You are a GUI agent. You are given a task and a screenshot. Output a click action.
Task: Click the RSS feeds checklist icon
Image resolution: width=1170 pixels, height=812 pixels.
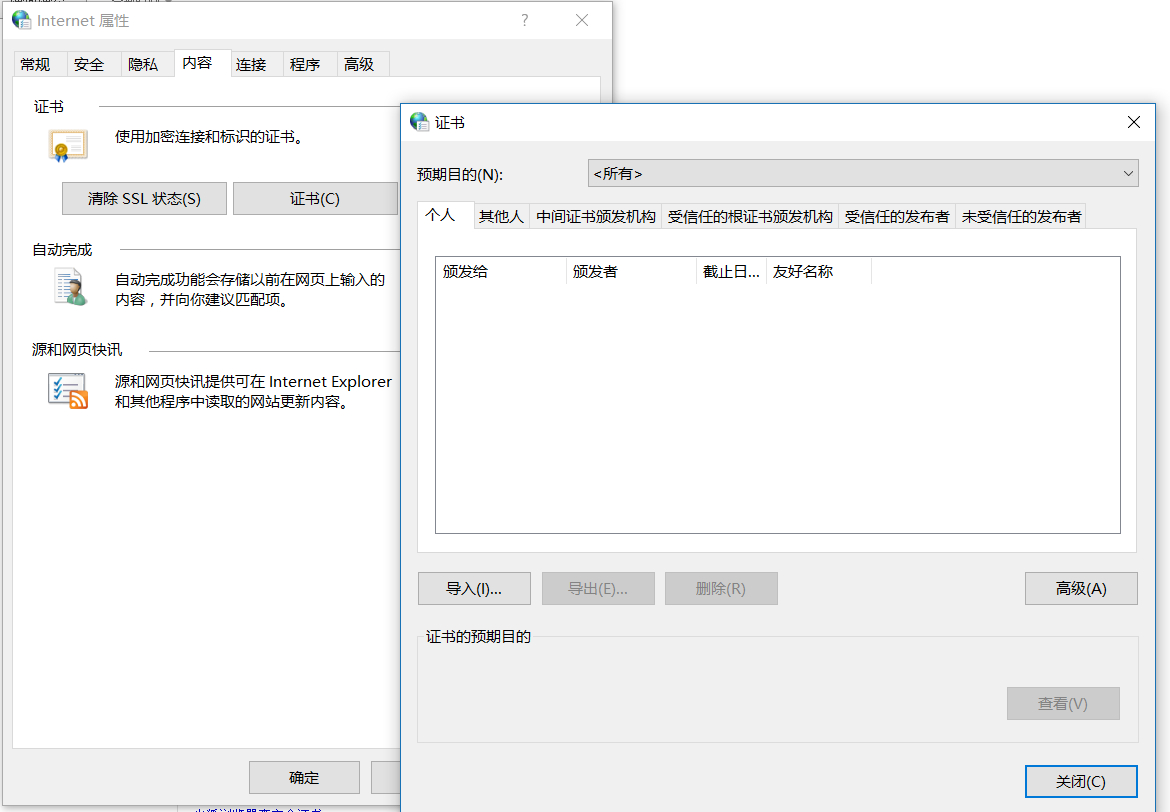(68, 390)
